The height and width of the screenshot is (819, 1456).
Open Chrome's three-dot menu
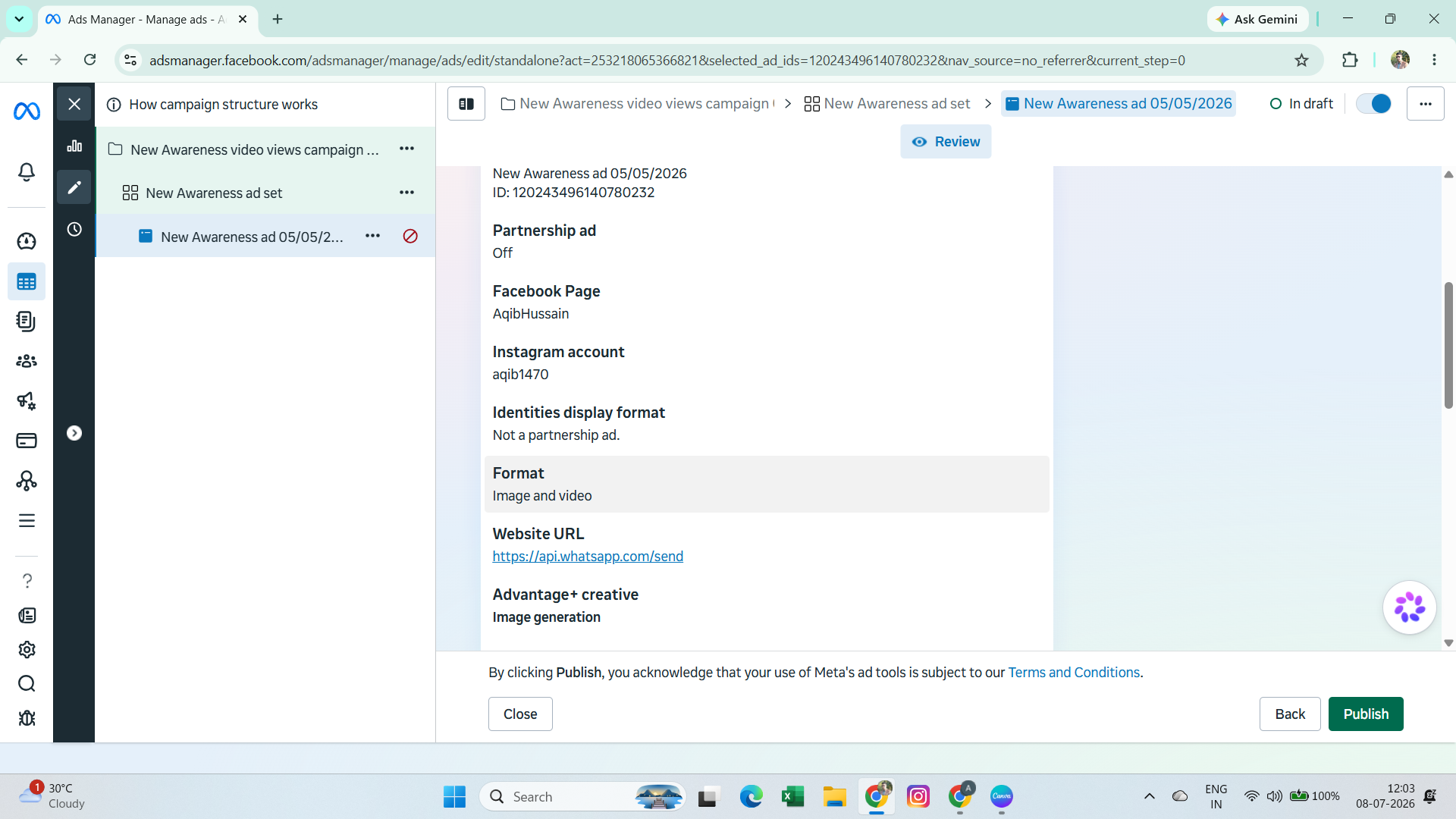1434,60
